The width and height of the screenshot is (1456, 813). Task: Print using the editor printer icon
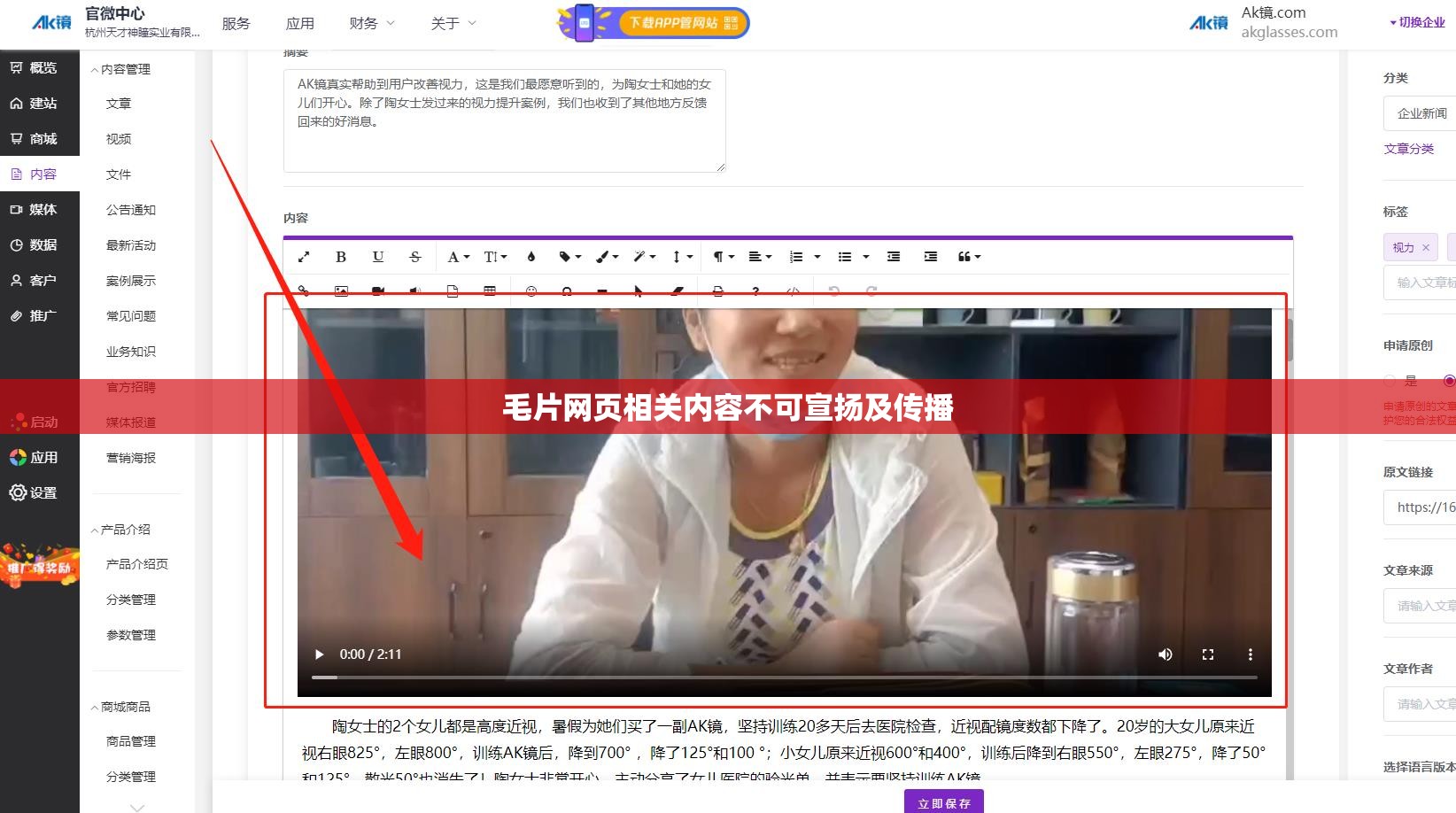pyautogui.click(x=718, y=290)
